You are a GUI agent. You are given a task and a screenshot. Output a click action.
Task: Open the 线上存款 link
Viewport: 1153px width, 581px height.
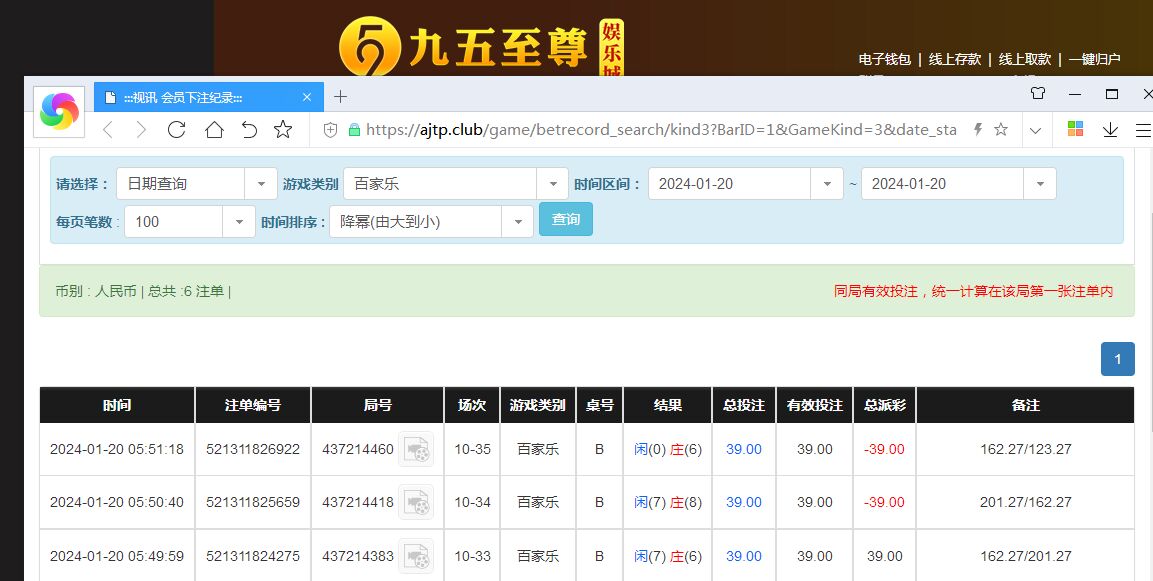pyautogui.click(x=954, y=59)
